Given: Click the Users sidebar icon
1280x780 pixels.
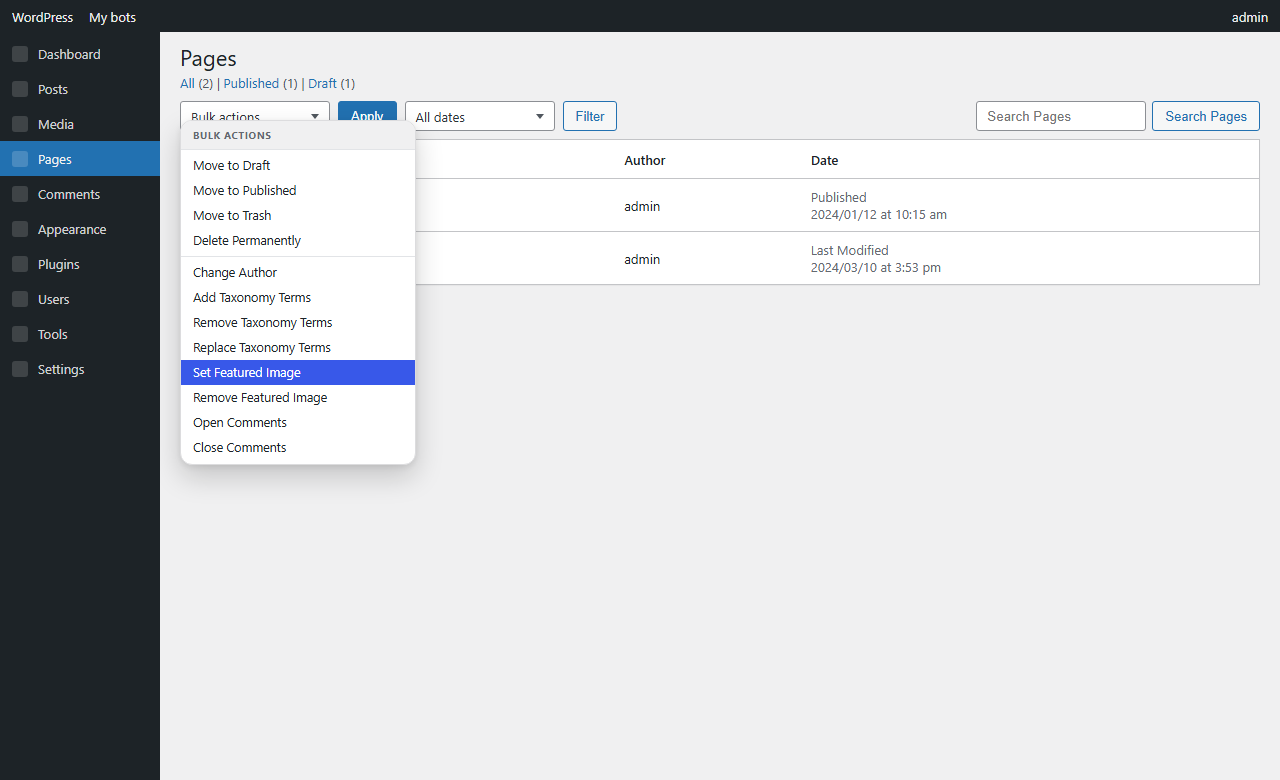Looking at the screenshot, I should point(20,299).
